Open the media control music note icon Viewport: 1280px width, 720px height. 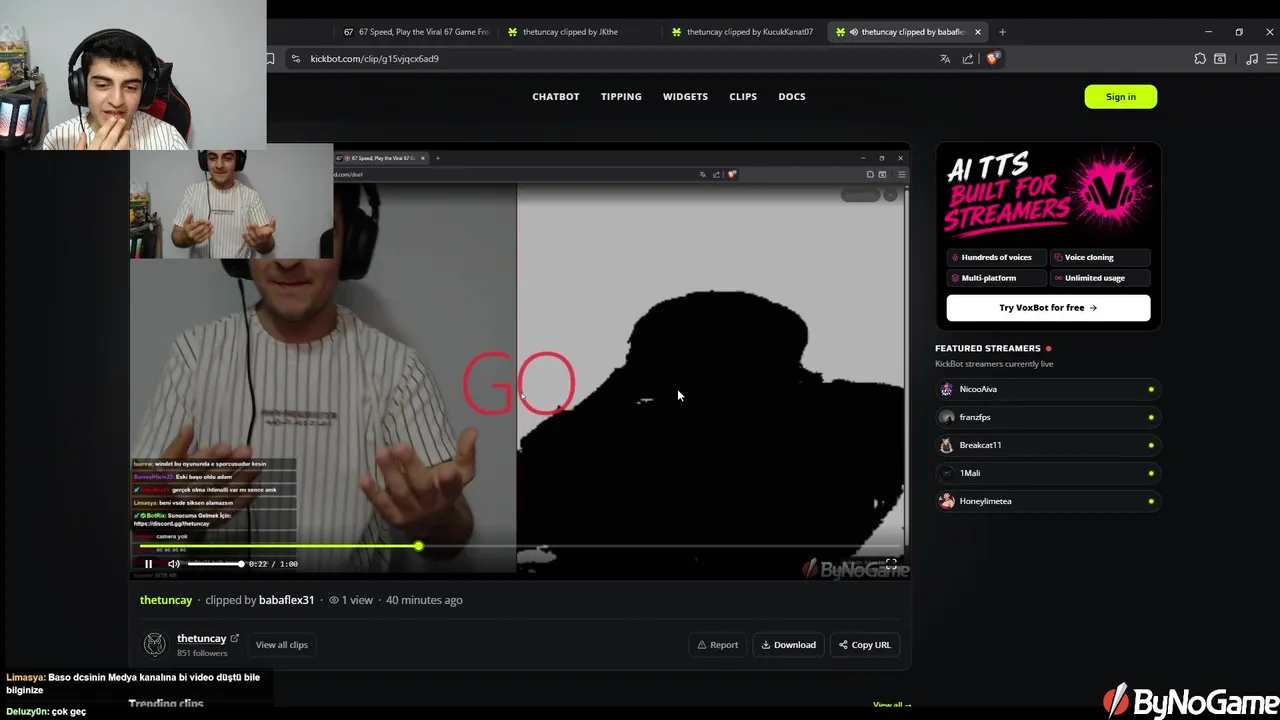(1252, 59)
